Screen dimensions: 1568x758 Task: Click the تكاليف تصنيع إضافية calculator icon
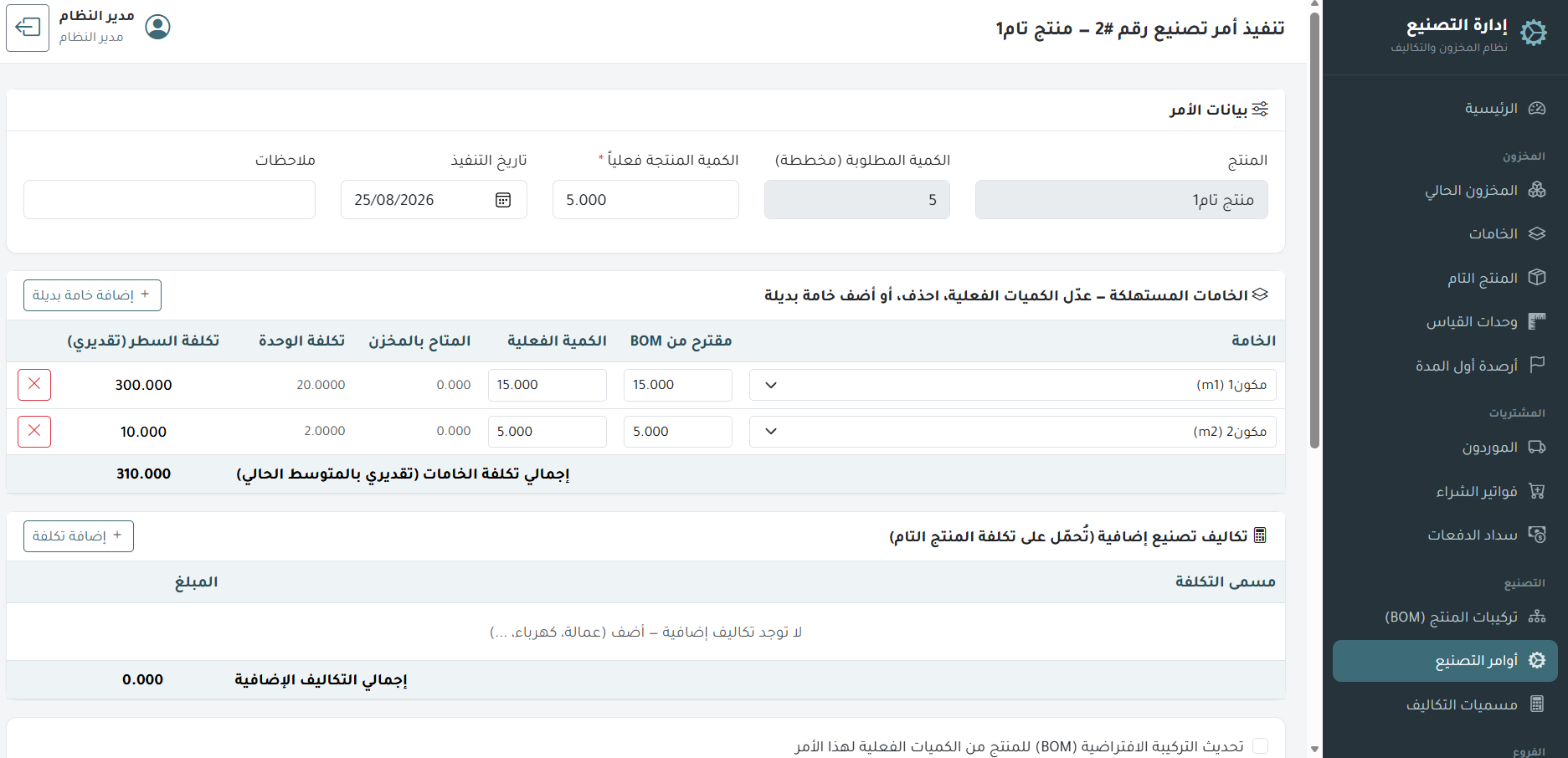click(1261, 535)
